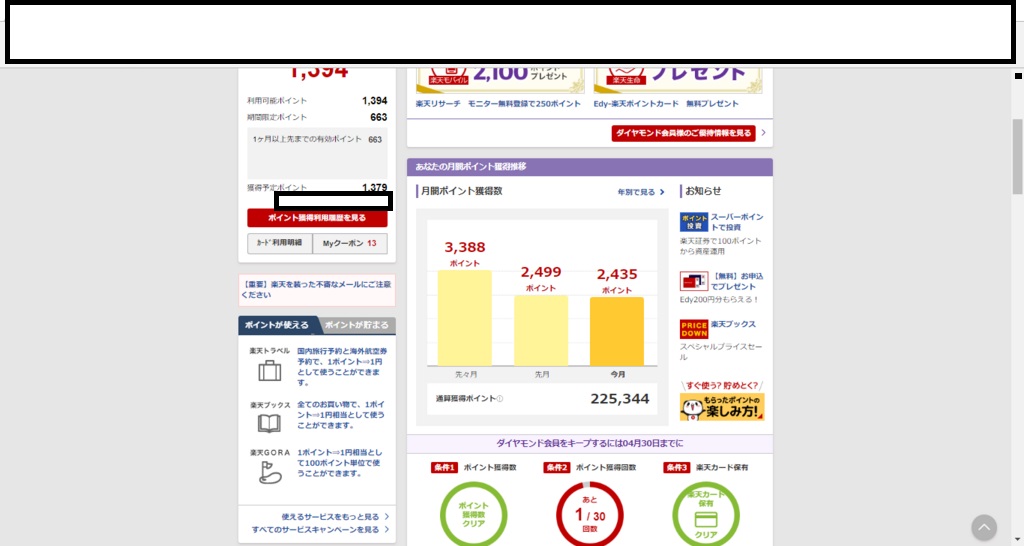This screenshot has height=546, width=1024.
Task: Click ダイヤモンド会員をキープするには04月30日までに heading
Action: pos(590,443)
